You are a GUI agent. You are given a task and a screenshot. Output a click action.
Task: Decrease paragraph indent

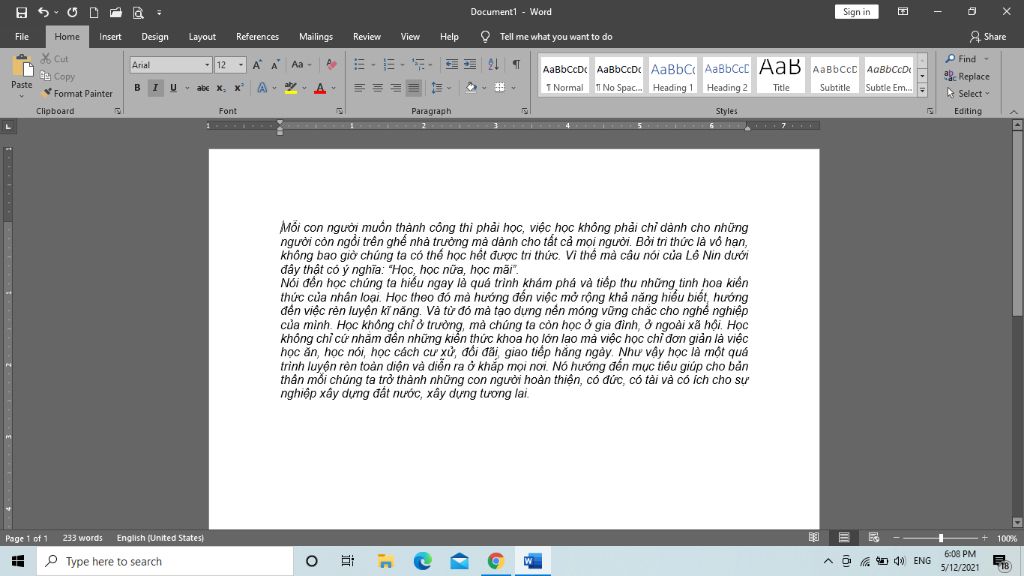(451, 65)
